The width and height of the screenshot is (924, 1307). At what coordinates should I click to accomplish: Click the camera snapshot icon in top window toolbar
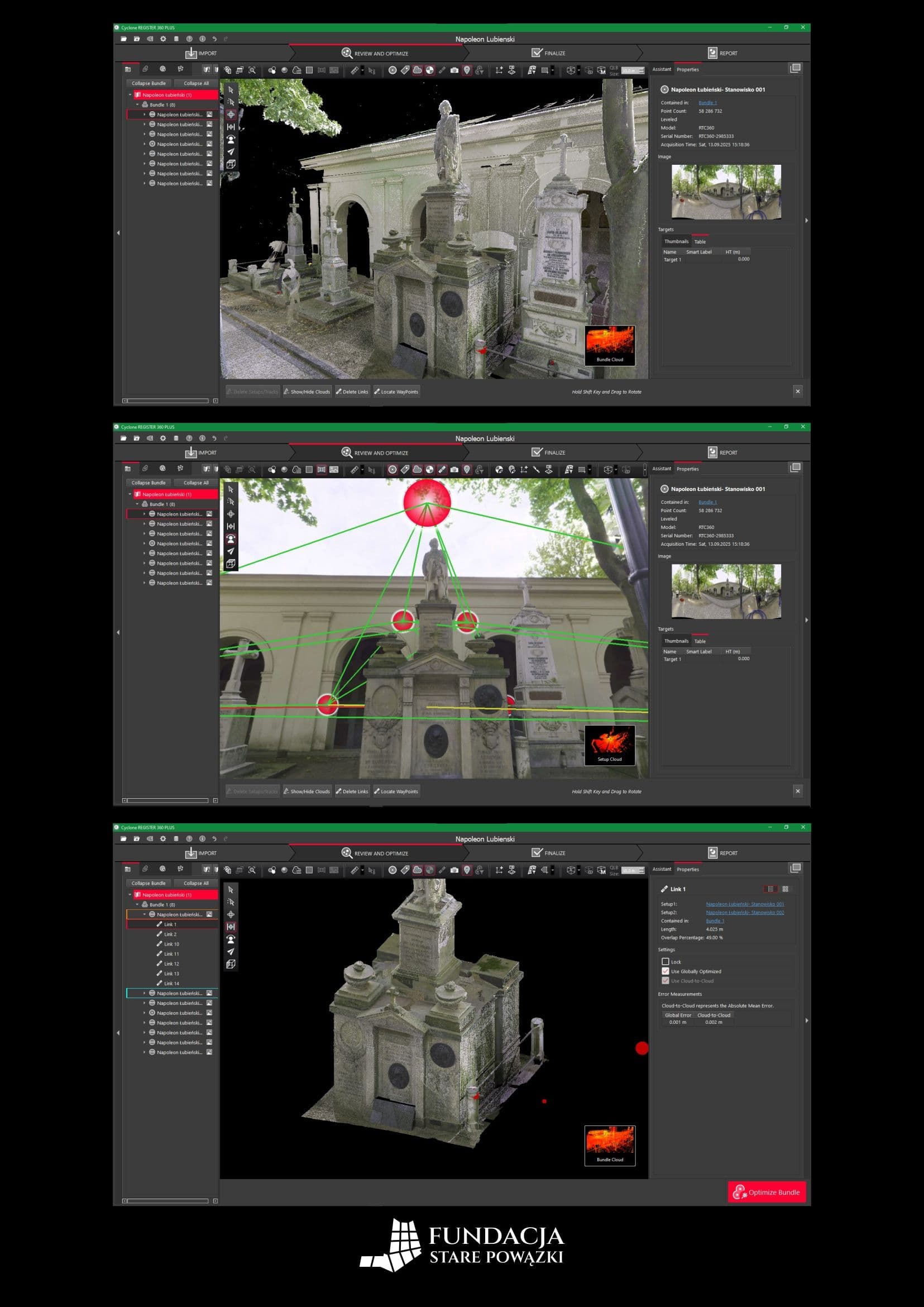coord(454,70)
